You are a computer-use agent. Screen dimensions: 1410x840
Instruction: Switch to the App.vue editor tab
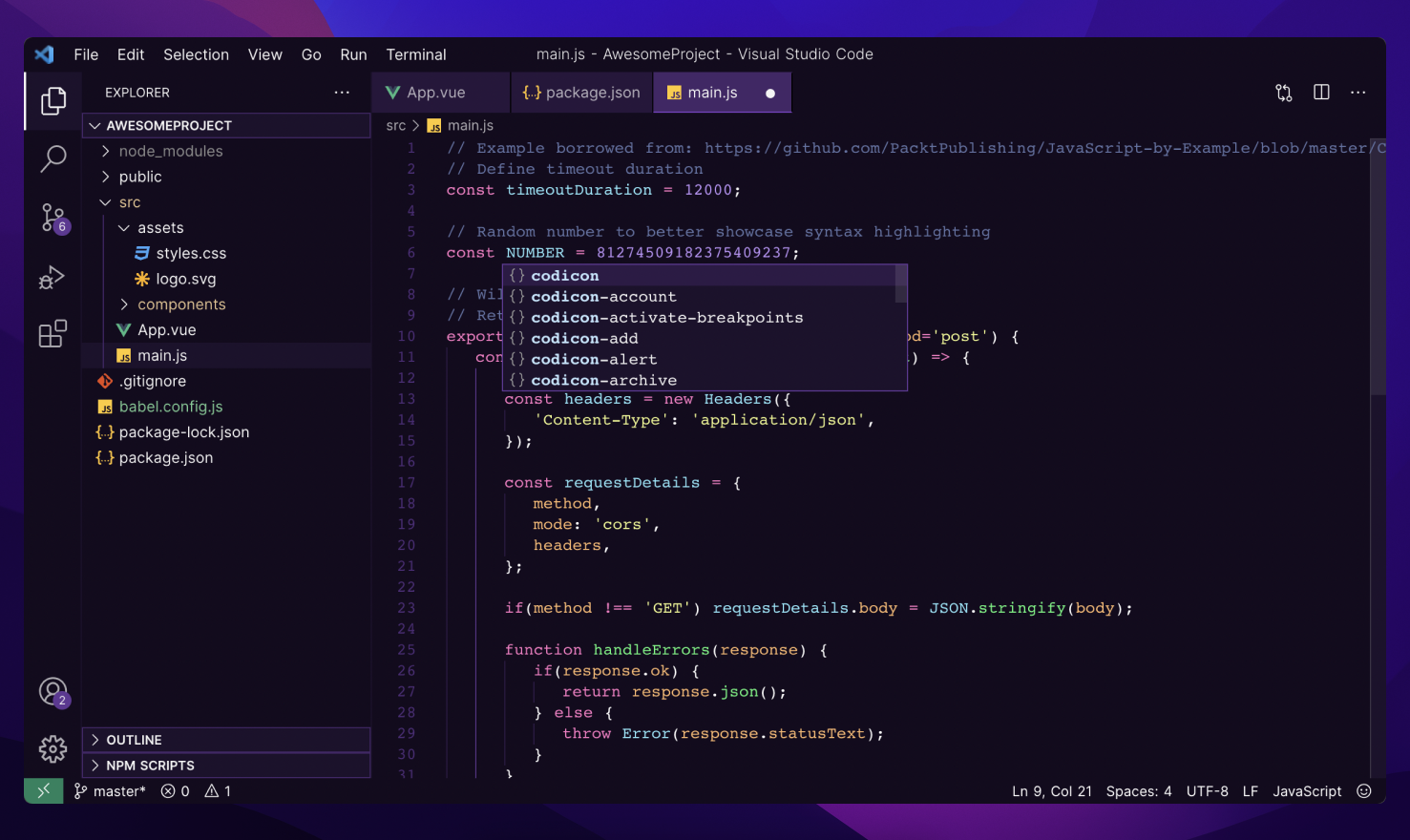tap(441, 93)
